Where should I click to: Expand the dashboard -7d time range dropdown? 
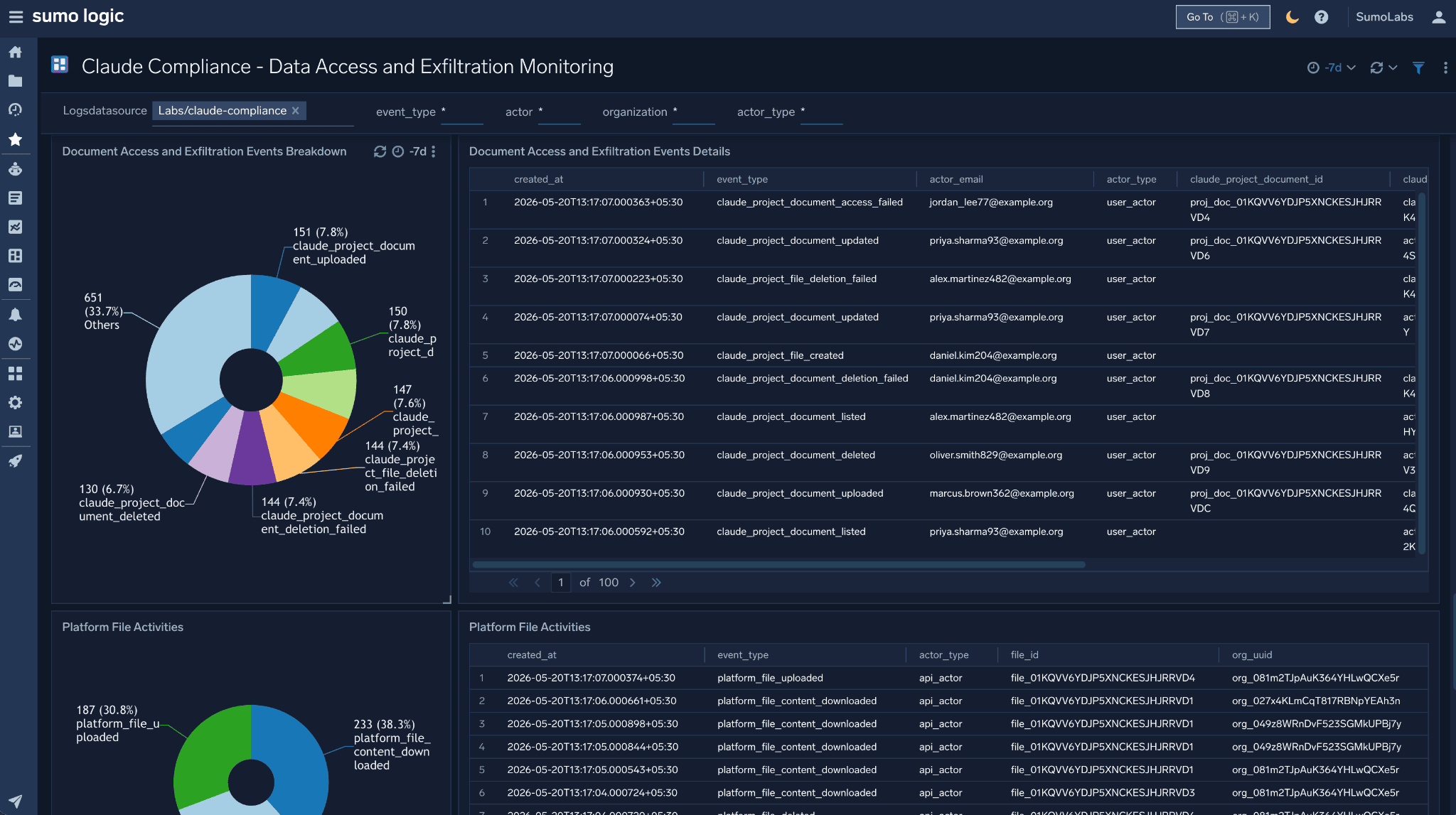point(1332,68)
